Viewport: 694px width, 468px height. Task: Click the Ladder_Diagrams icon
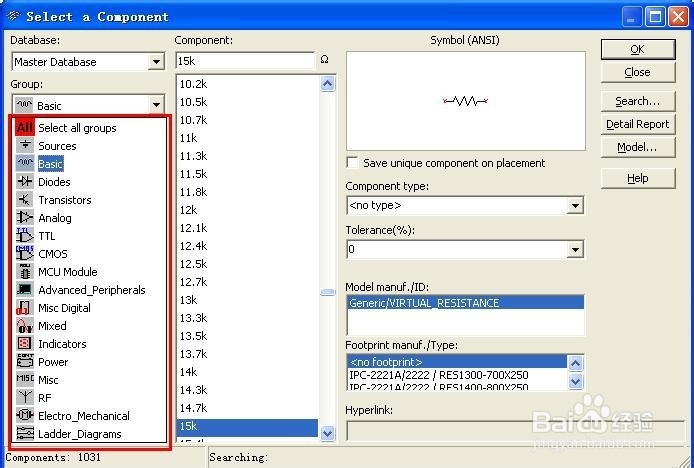[25, 433]
